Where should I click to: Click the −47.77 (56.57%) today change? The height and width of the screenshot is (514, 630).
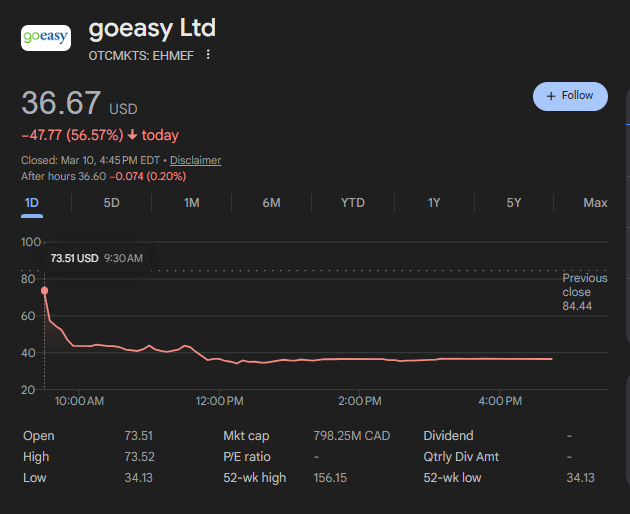pos(100,135)
